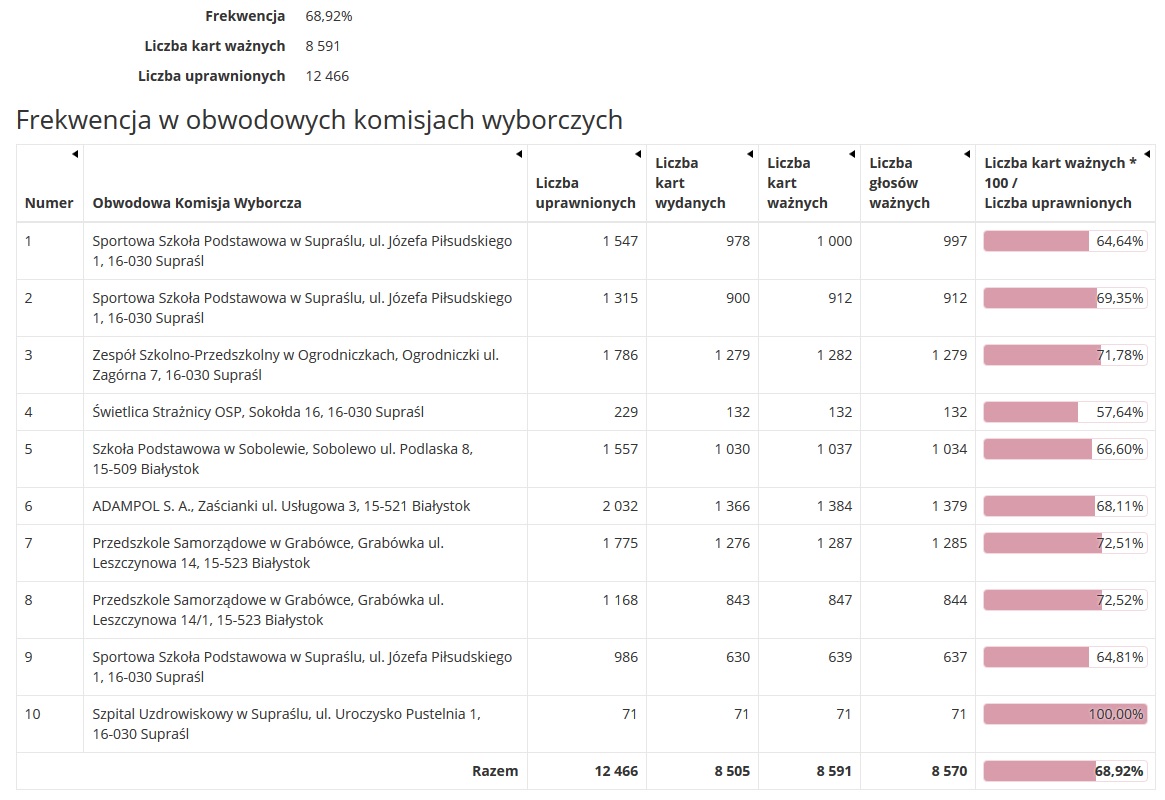
Task: Click the Frekwencja 68,92% summary value
Action: tap(328, 16)
